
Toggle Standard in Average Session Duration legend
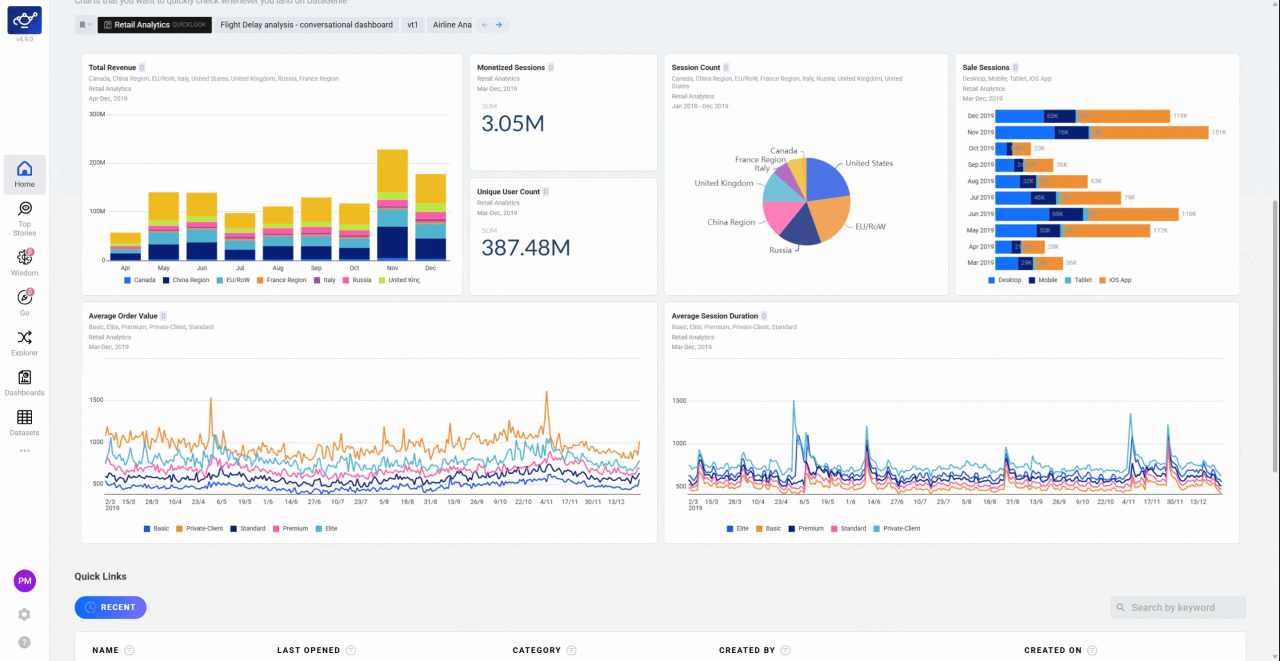click(849, 528)
